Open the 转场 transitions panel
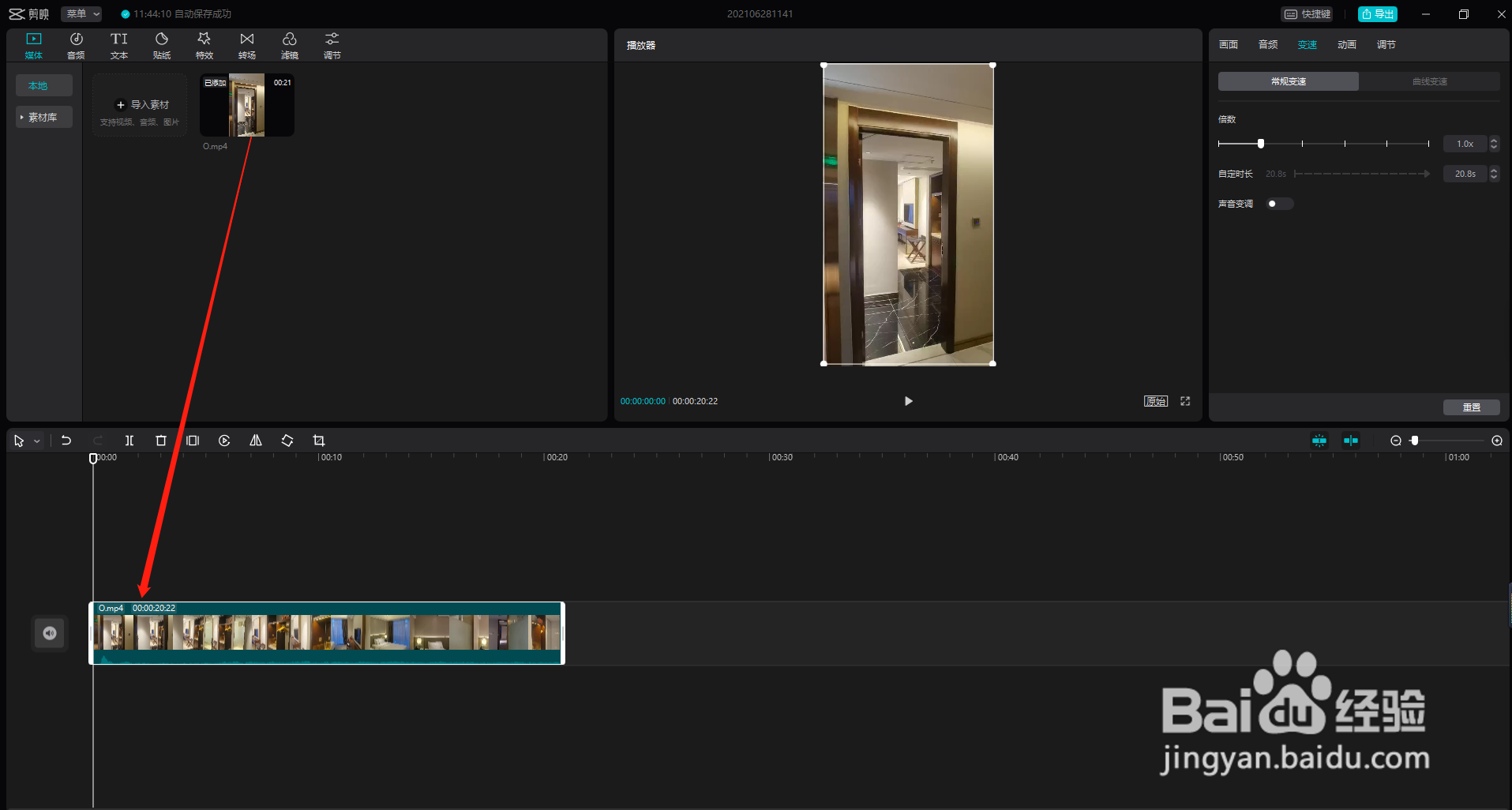The height and width of the screenshot is (810, 1512). pos(246,46)
